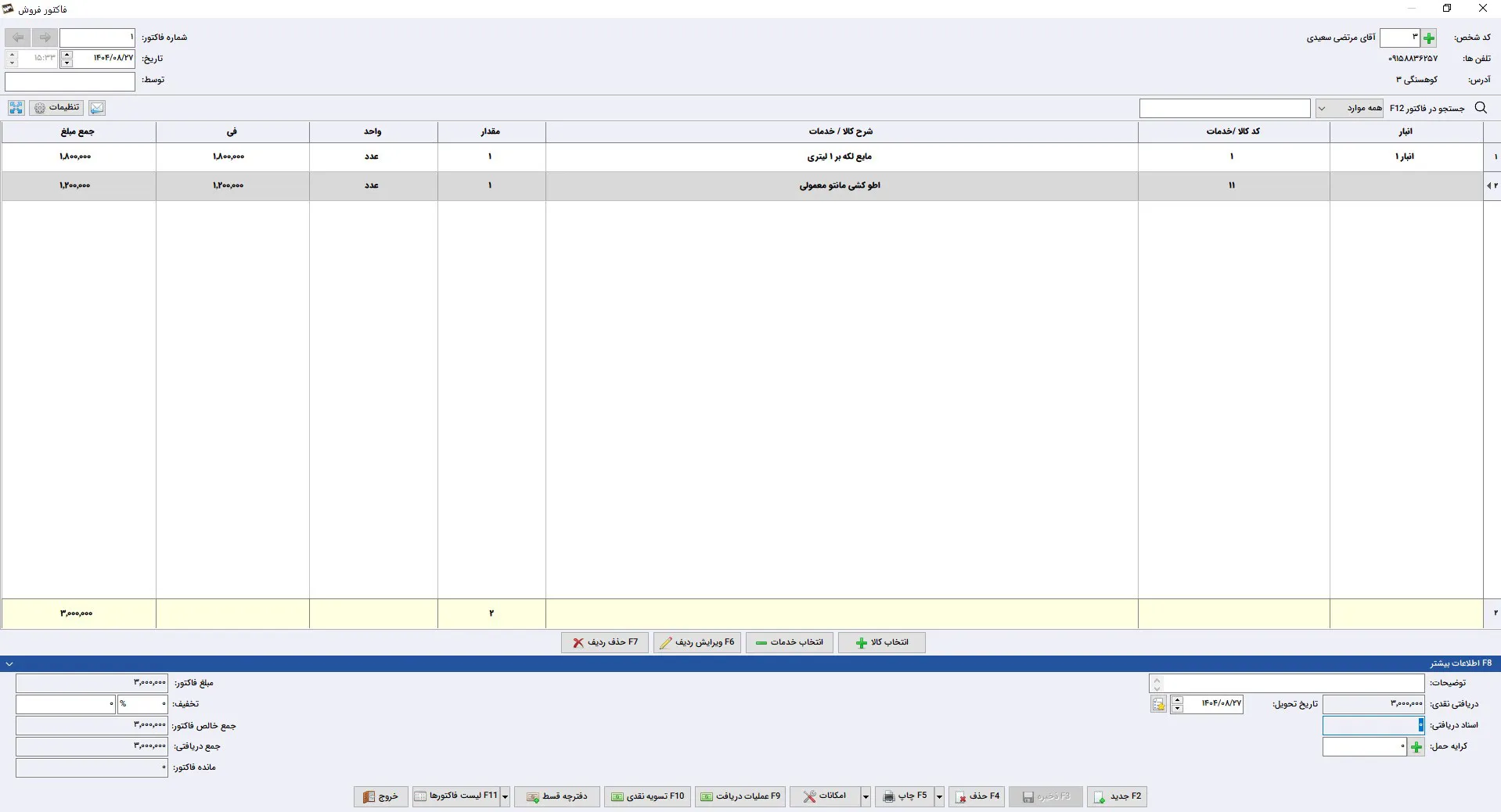Viewport: 1501px width, 812px height.
Task: Sort by کد کالا/خدمات column header
Action: coord(1233,131)
